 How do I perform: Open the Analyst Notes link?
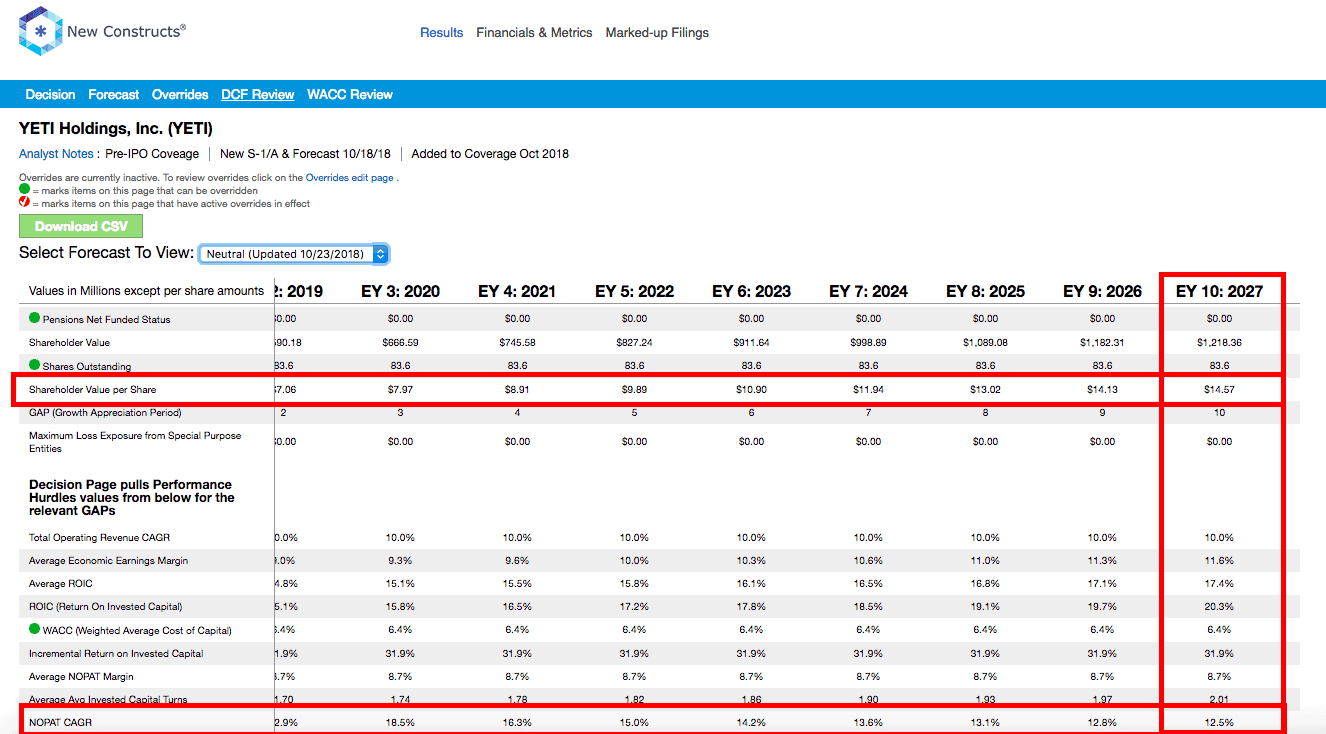pos(56,154)
